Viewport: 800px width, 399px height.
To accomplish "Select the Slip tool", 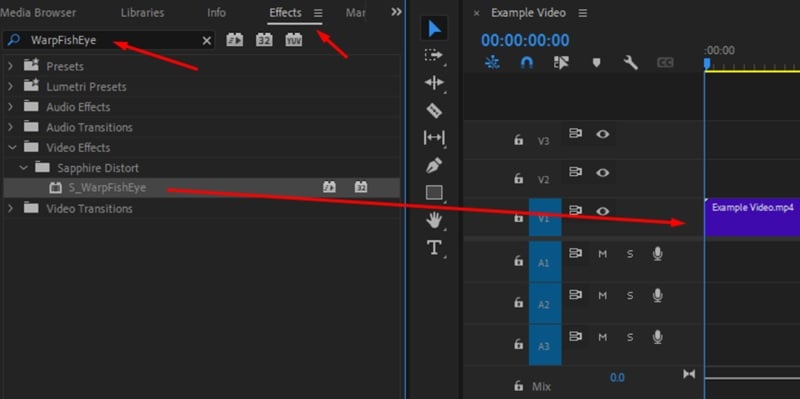I will 434,138.
